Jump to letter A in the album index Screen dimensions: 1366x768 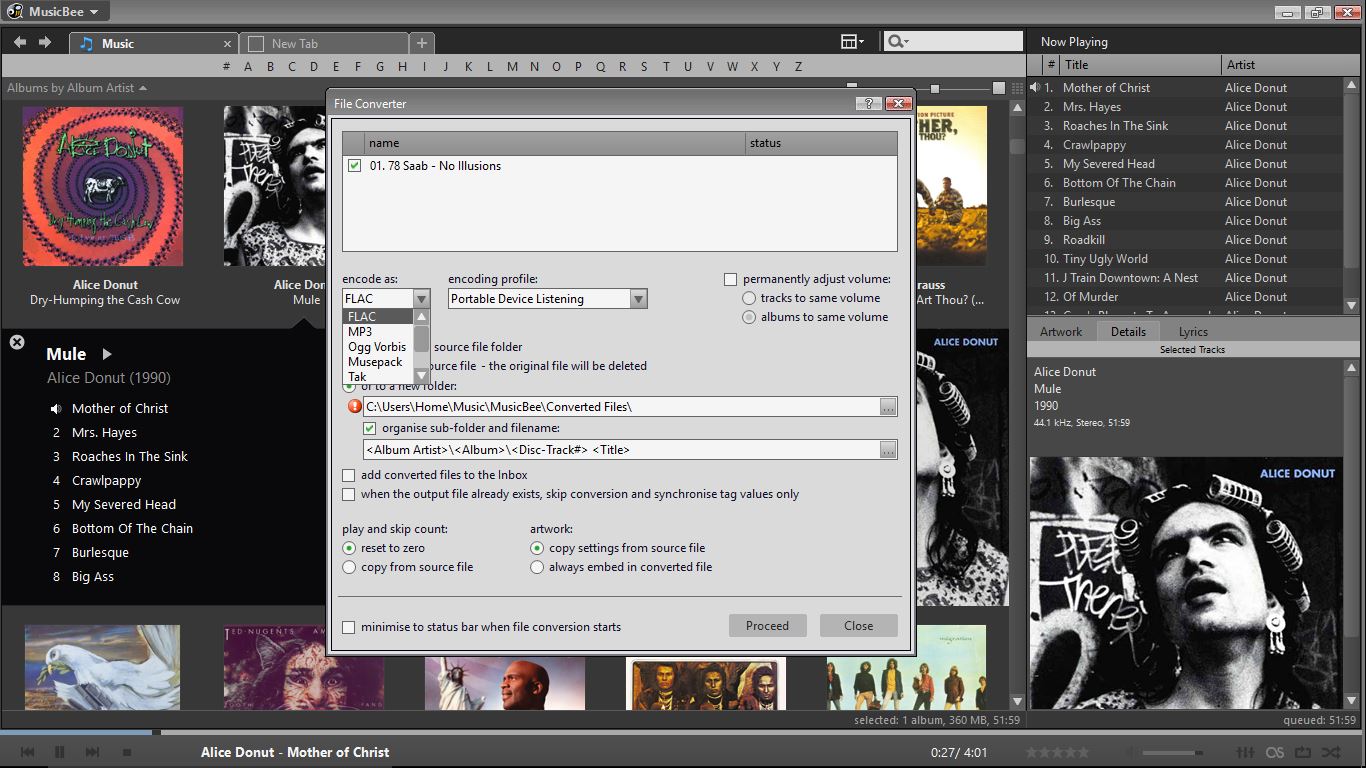click(247, 67)
